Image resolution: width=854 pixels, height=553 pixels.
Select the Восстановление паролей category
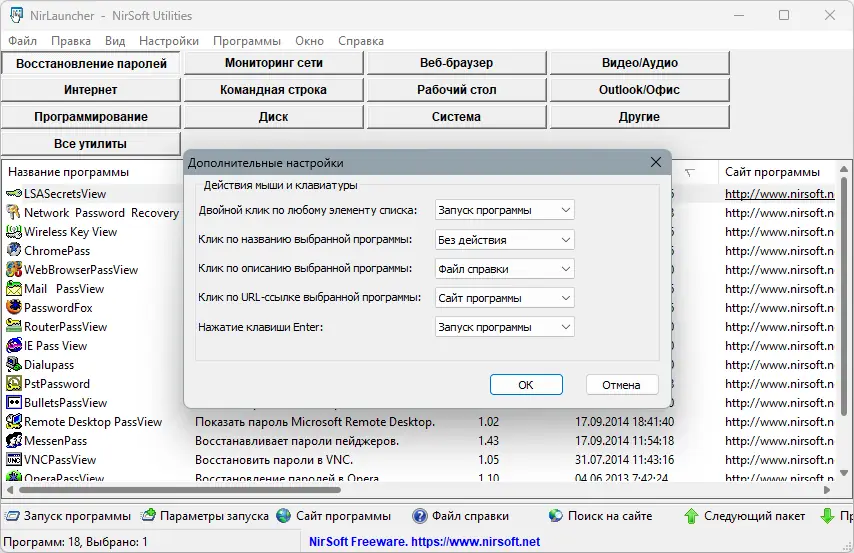point(91,63)
